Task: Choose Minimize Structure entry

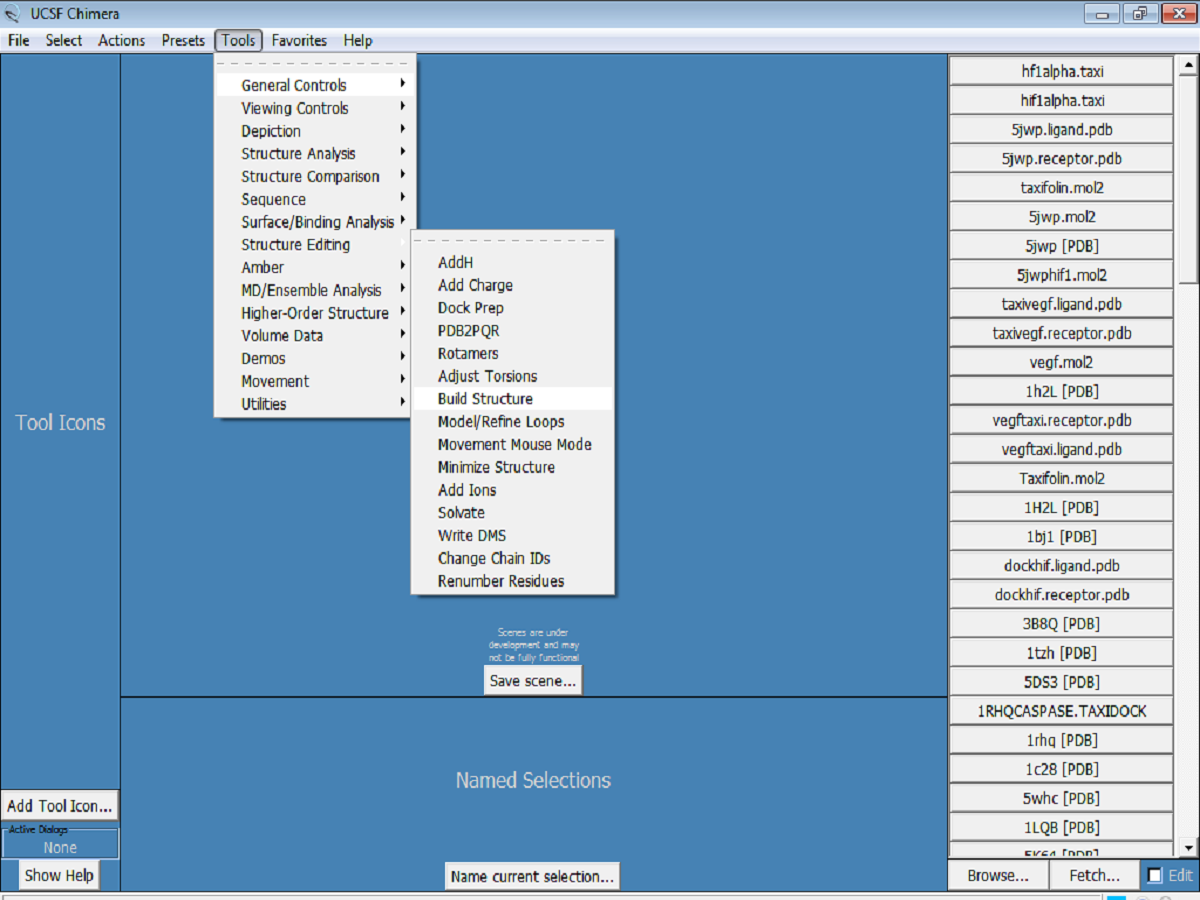Action: point(513,467)
